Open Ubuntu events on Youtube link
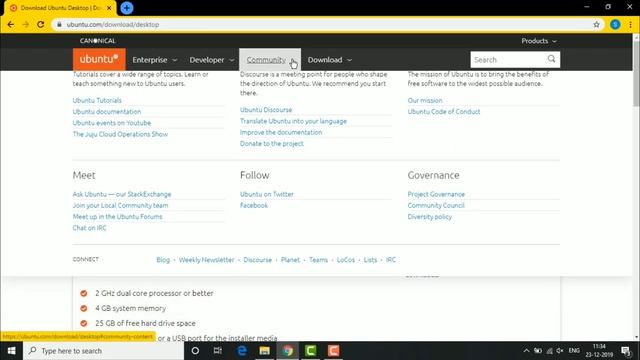Screen dimensions: 640x360 pos(112,123)
